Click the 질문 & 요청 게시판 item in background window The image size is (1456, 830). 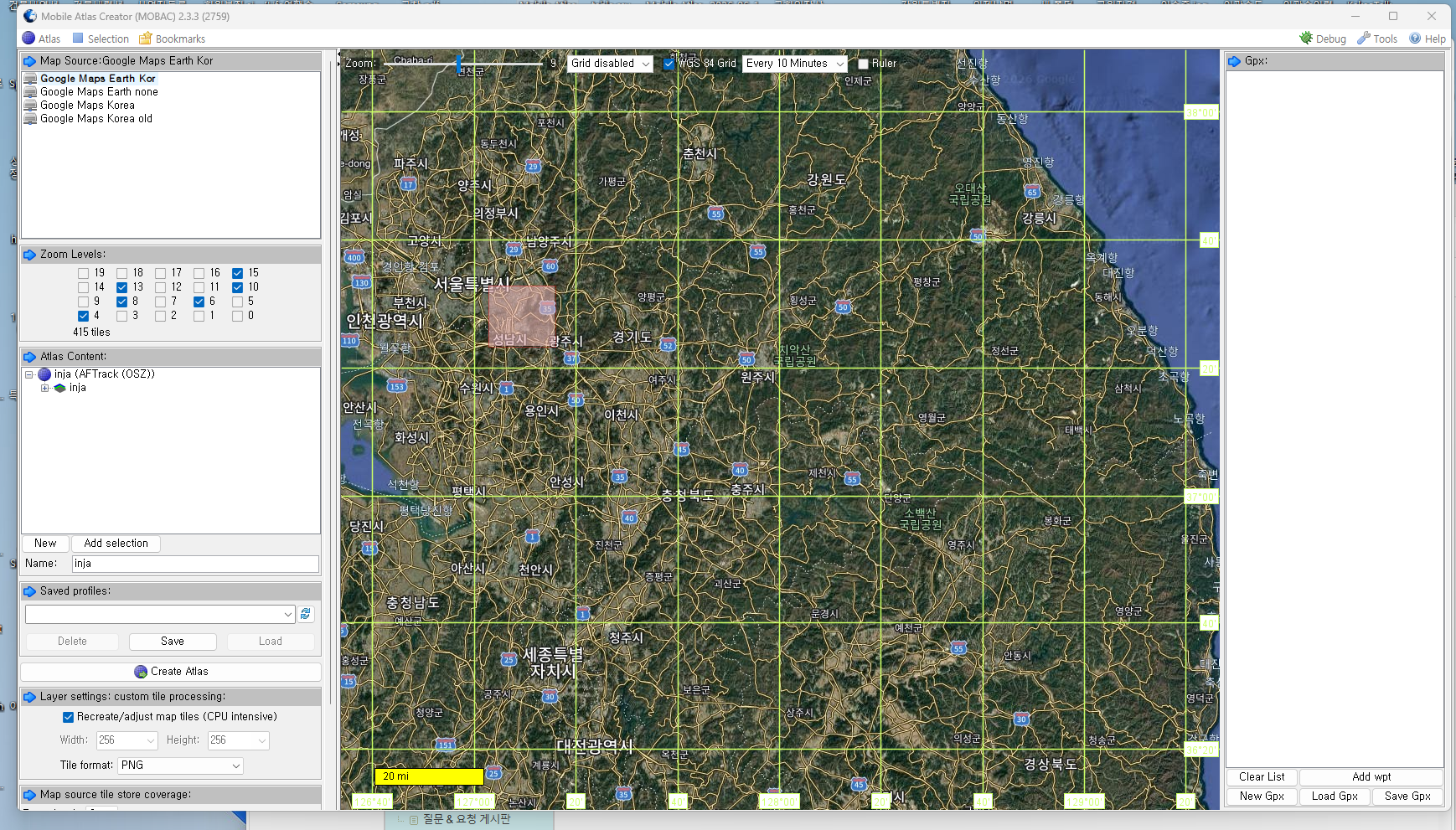coord(466,819)
